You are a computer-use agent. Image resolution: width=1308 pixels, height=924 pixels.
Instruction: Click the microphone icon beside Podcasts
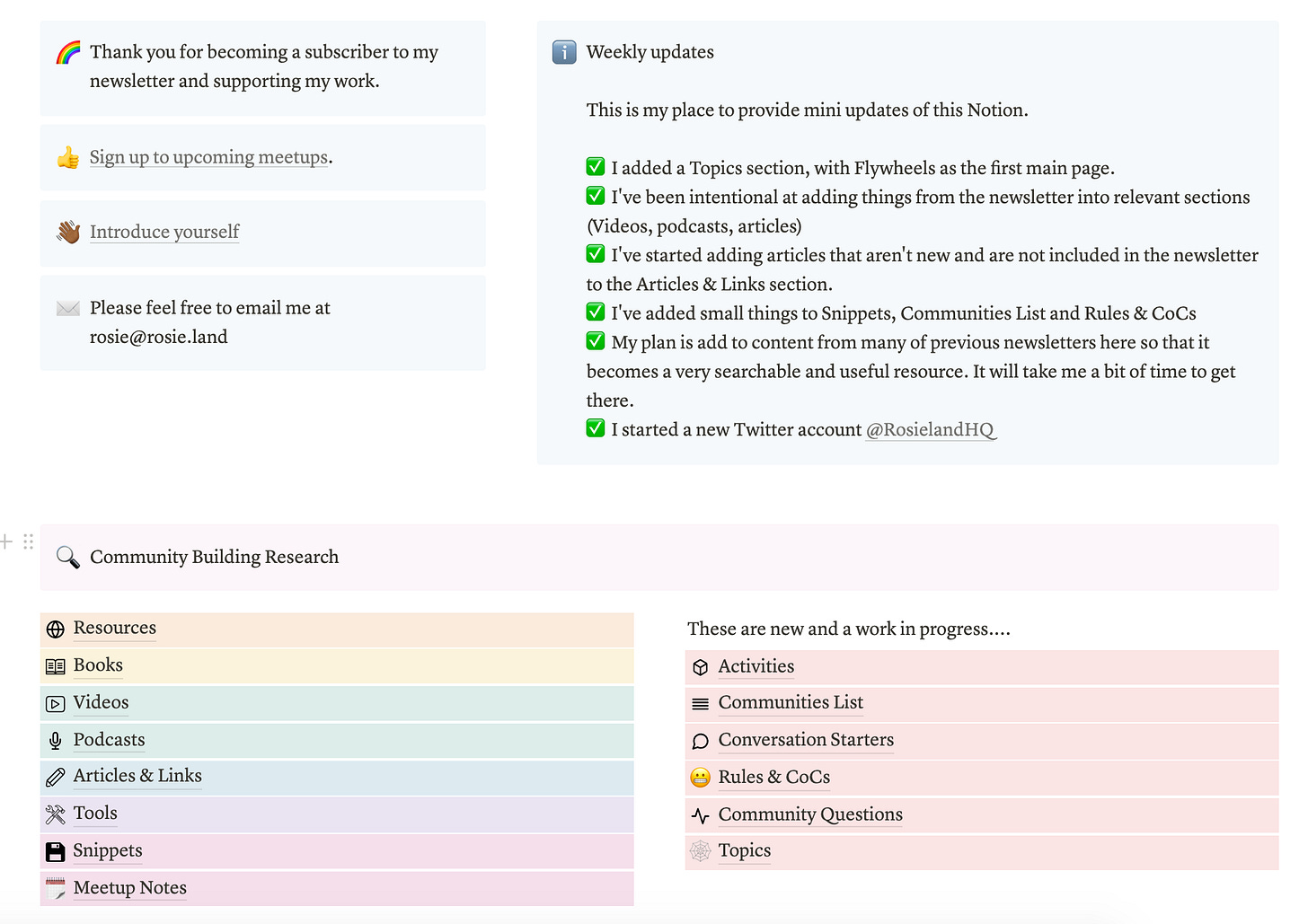coord(56,741)
